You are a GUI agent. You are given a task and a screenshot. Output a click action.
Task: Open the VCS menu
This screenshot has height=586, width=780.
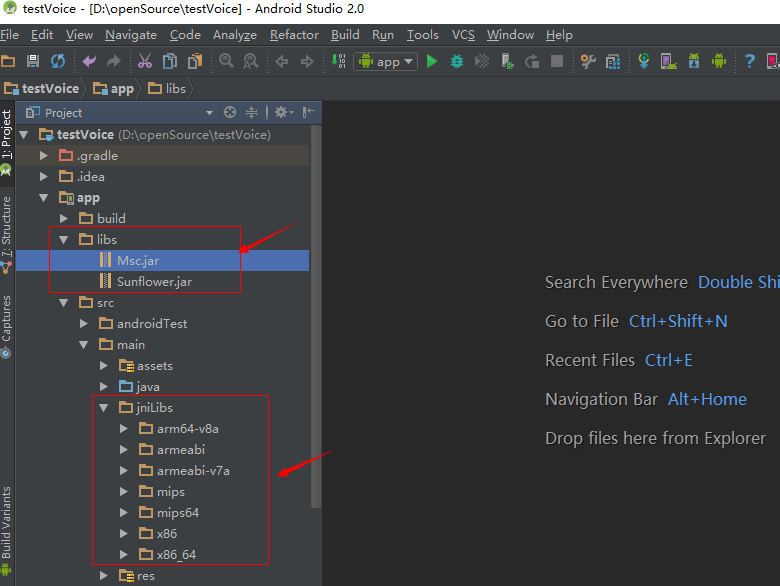coord(463,35)
